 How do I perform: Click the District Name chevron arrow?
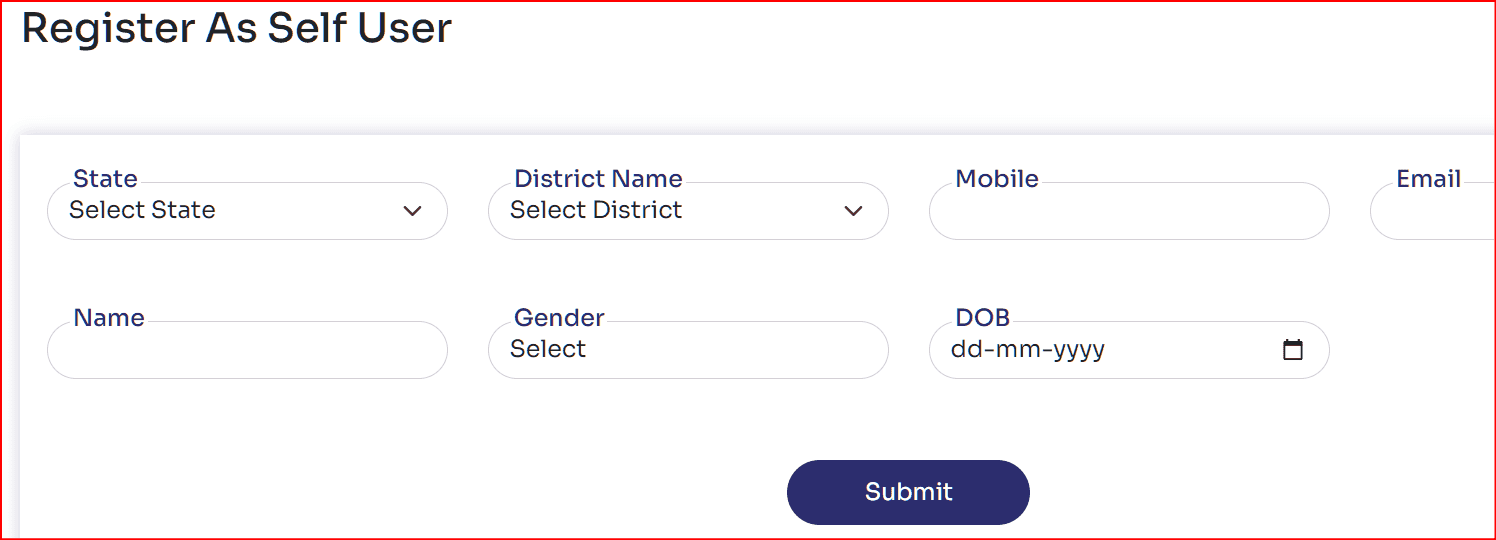[853, 211]
